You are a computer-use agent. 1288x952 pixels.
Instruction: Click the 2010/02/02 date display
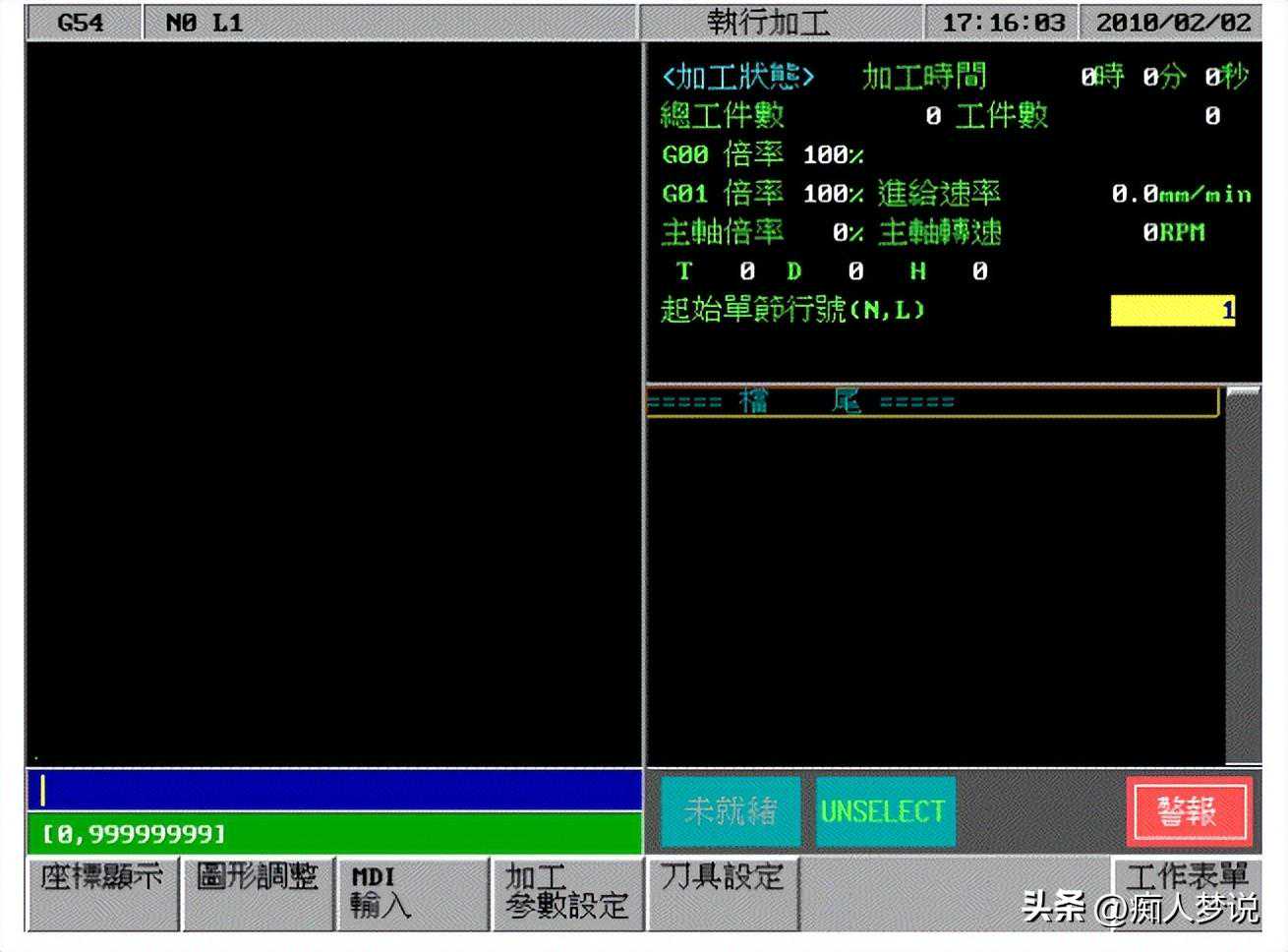pyautogui.click(x=1173, y=23)
